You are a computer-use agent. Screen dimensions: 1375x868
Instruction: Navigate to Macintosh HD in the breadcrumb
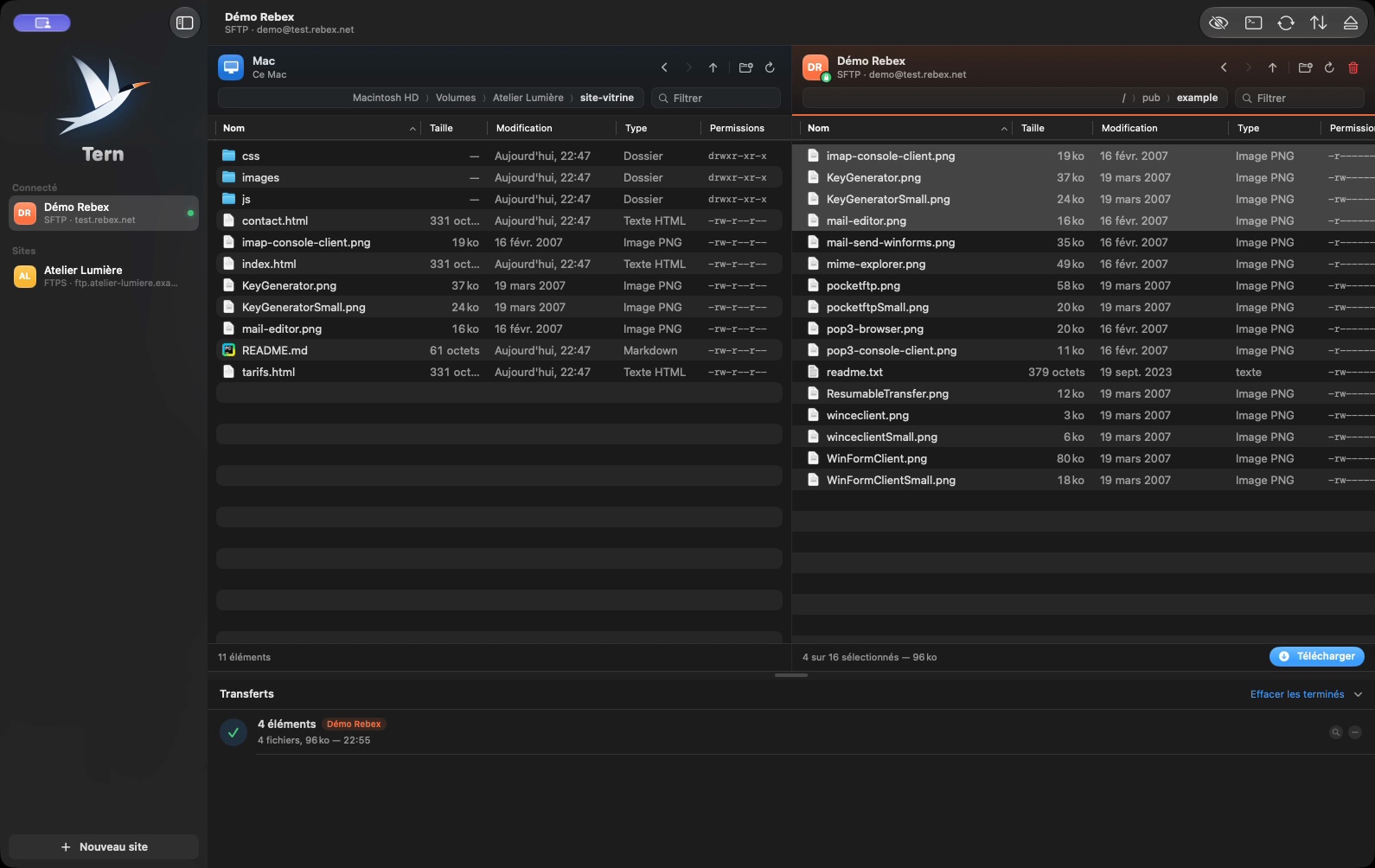click(x=386, y=98)
